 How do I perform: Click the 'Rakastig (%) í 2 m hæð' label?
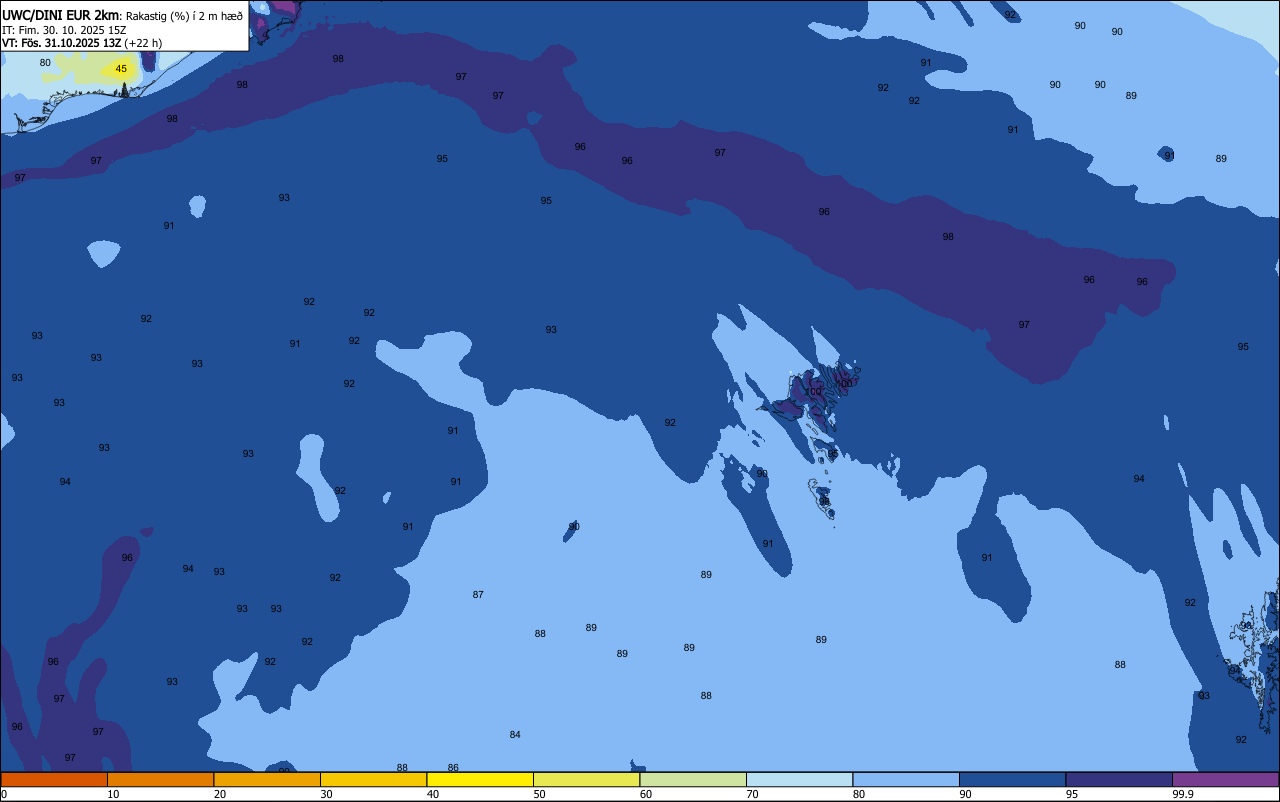(x=184, y=16)
